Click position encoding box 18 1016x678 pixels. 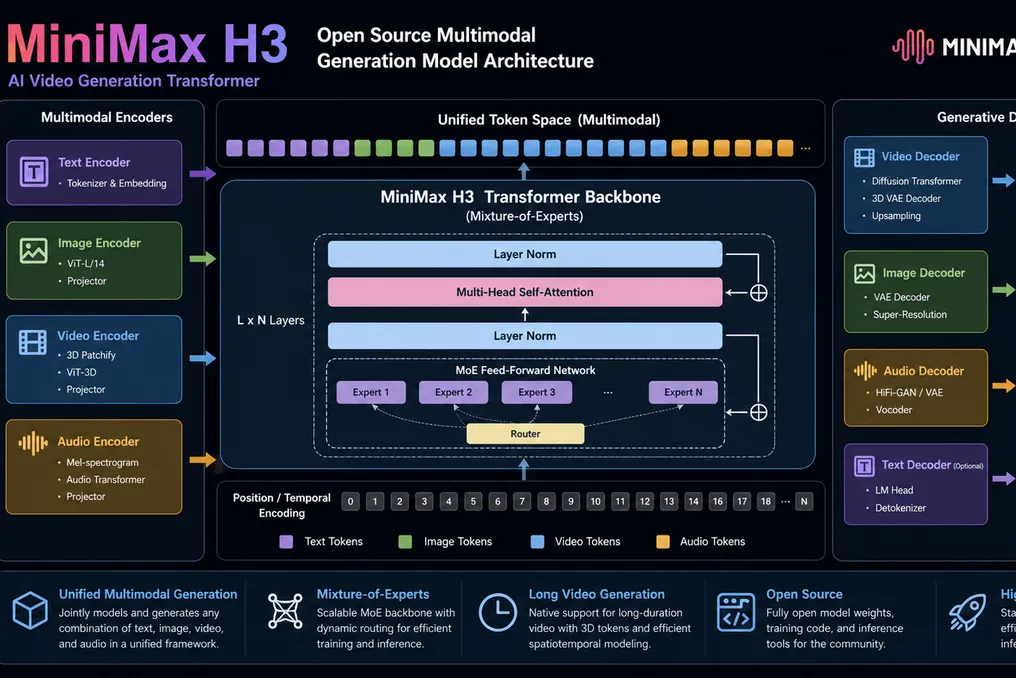tap(766, 501)
